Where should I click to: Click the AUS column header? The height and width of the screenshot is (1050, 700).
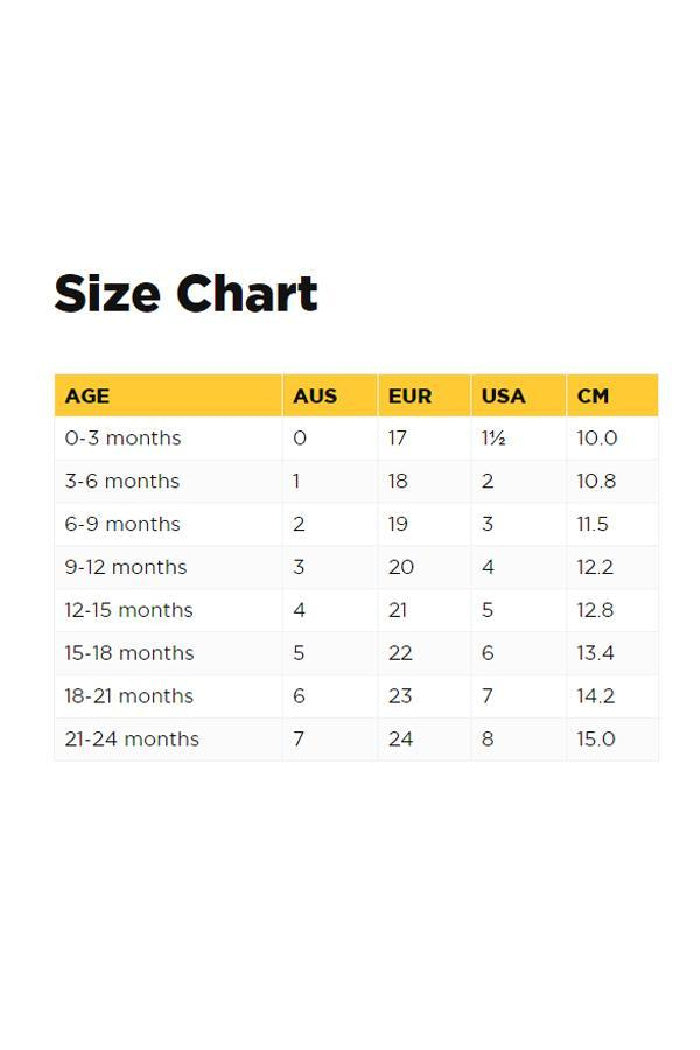pos(314,396)
